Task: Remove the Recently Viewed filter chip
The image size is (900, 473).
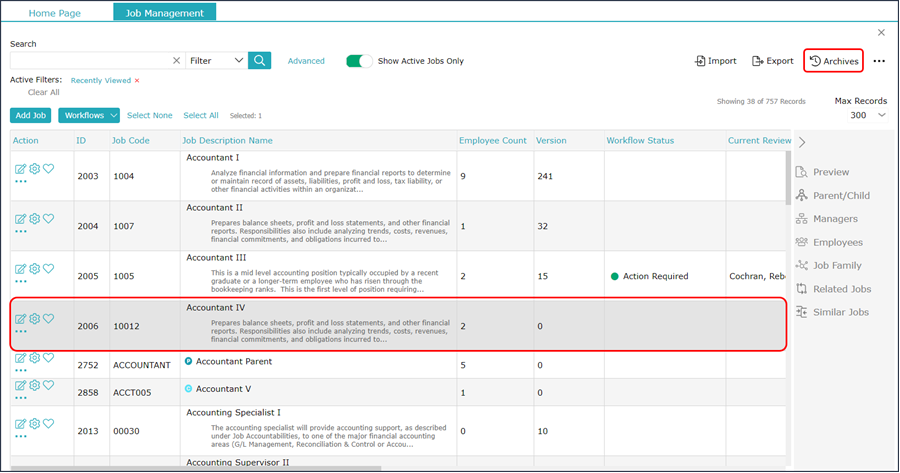Action: tap(137, 80)
